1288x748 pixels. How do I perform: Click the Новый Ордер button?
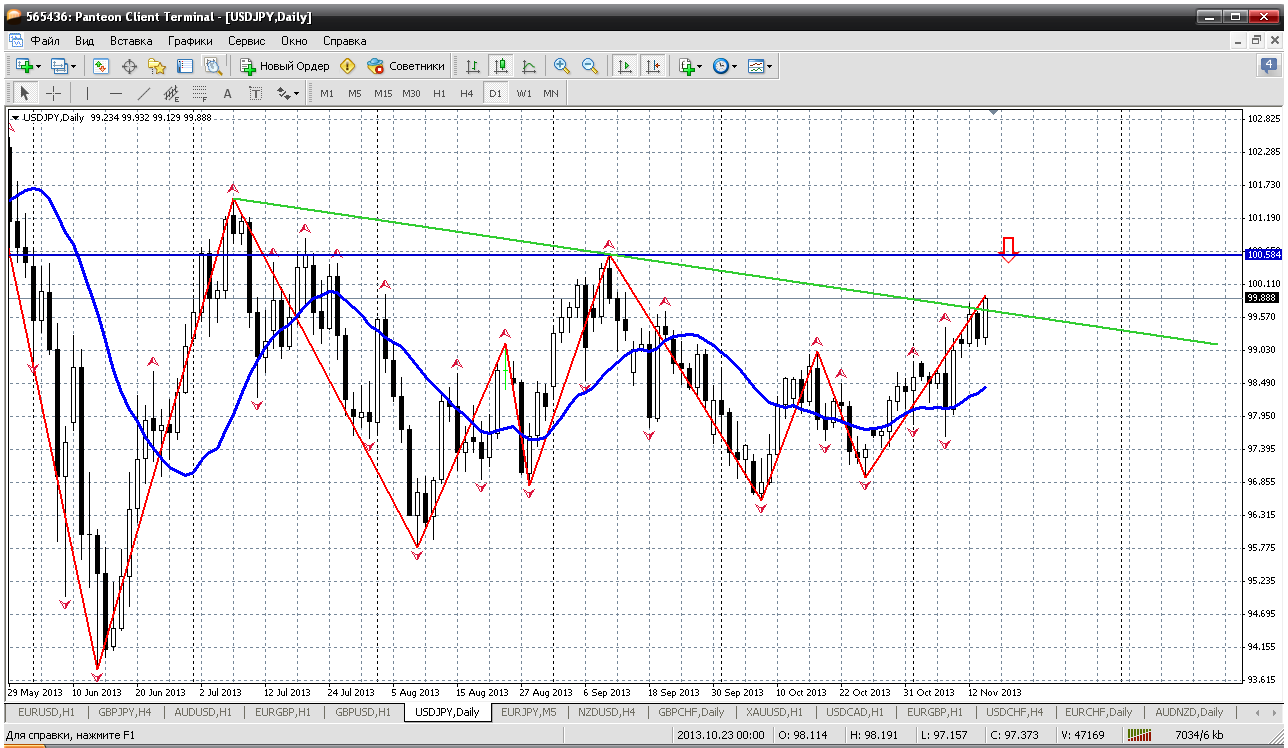(x=285, y=66)
